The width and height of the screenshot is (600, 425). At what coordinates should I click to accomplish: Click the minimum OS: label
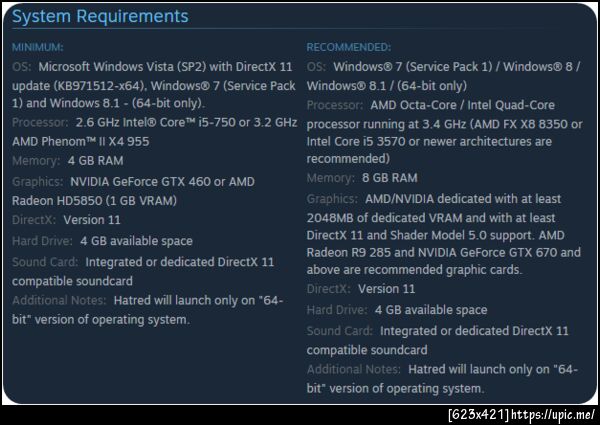(x=21, y=67)
